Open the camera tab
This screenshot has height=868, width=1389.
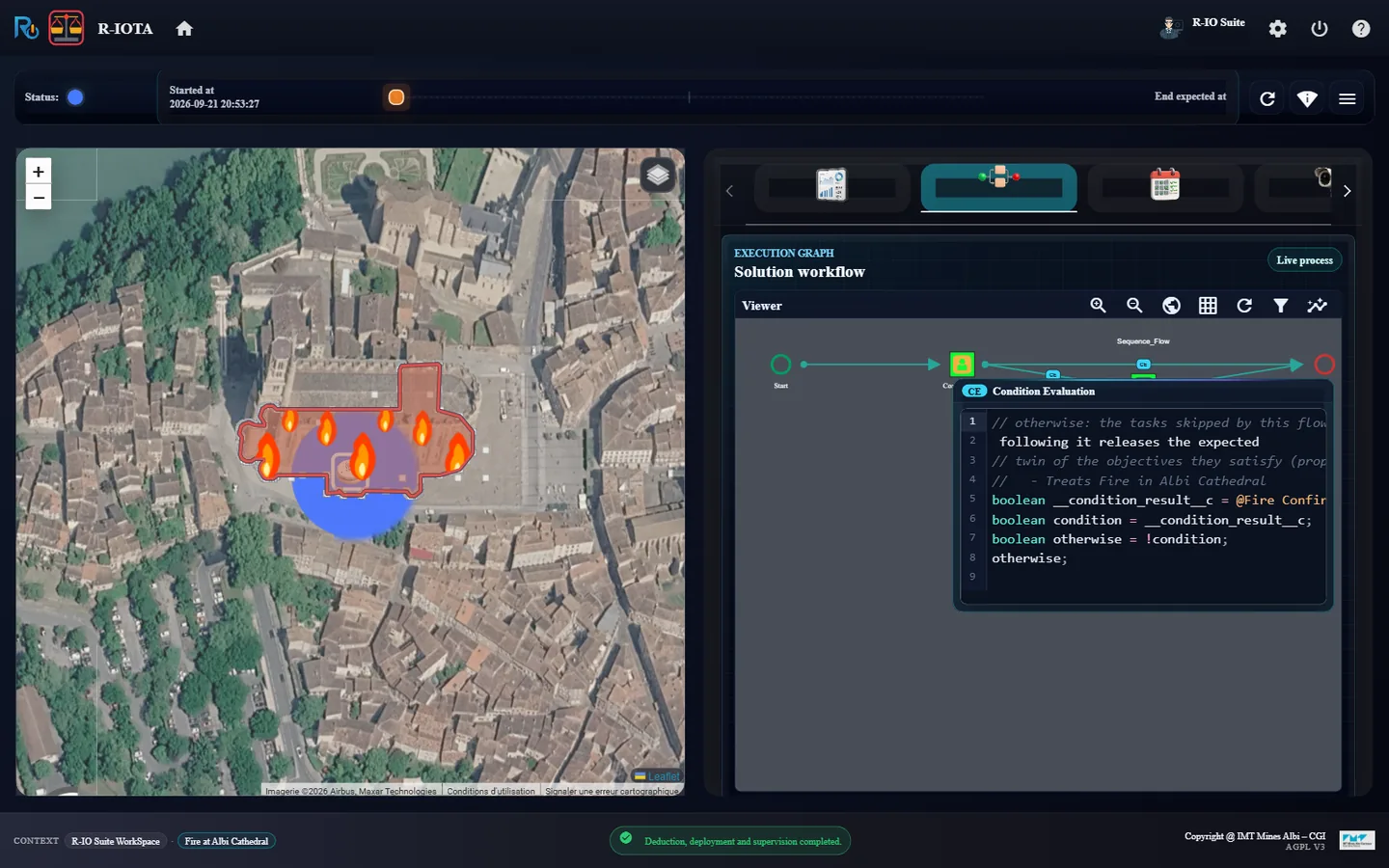coord(1294,186)
